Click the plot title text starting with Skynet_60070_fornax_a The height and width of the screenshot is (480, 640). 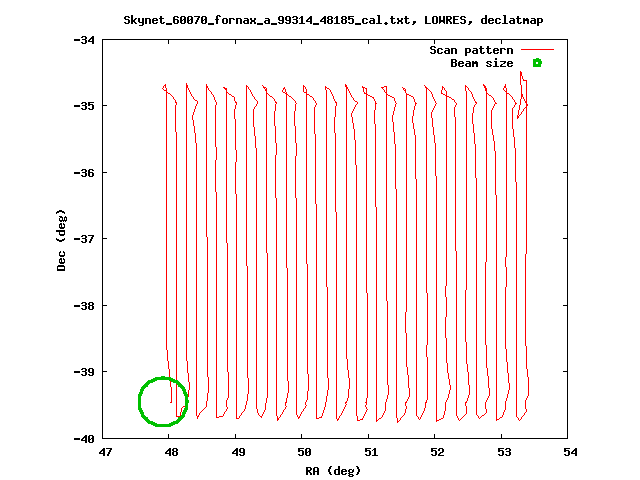point(333,20)
